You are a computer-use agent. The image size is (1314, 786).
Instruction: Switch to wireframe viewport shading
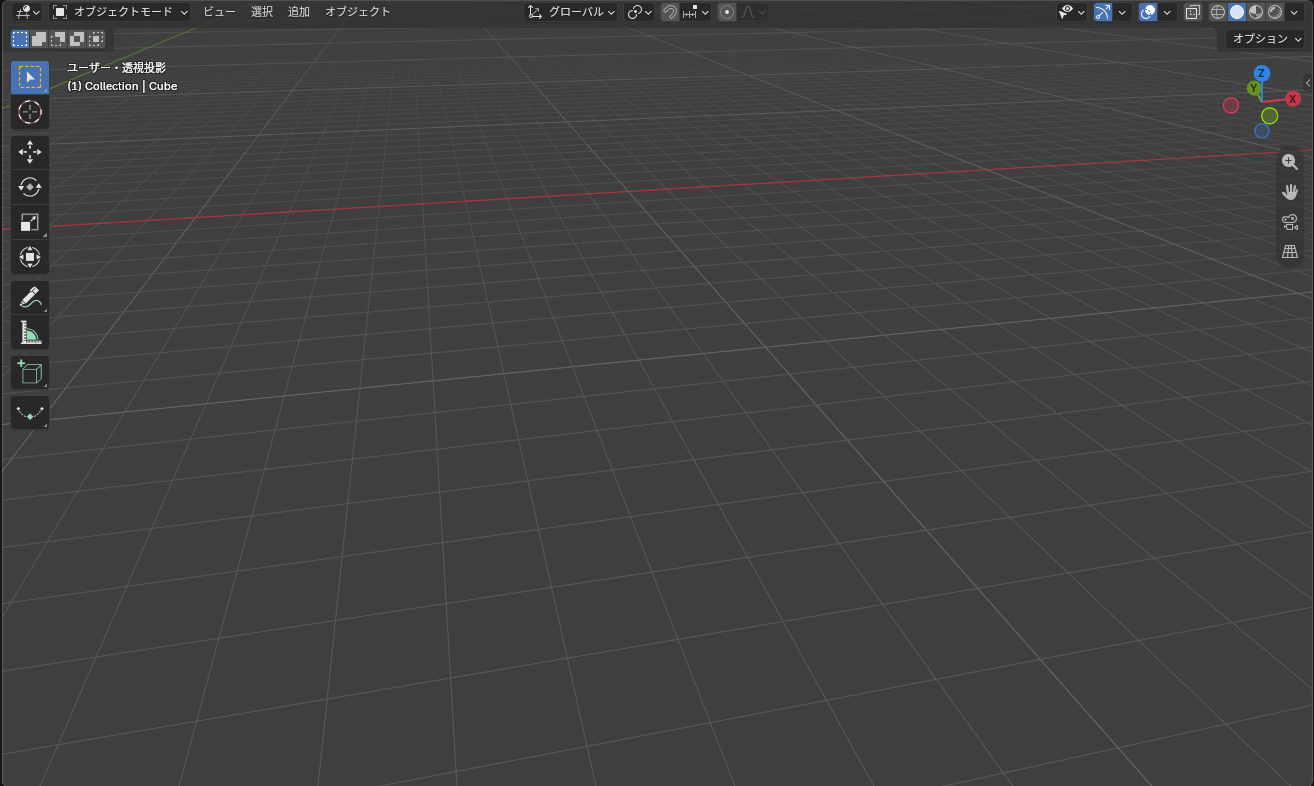point(1218,12)
